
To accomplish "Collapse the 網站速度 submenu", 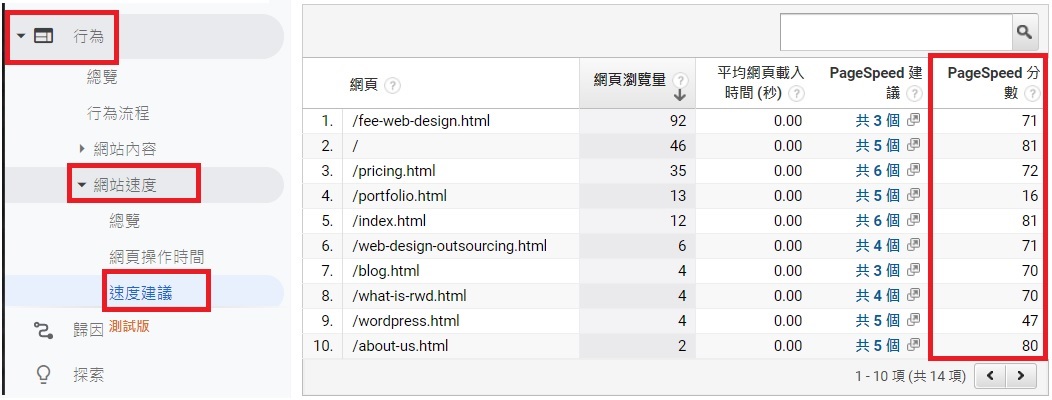I will pos(81,185).
